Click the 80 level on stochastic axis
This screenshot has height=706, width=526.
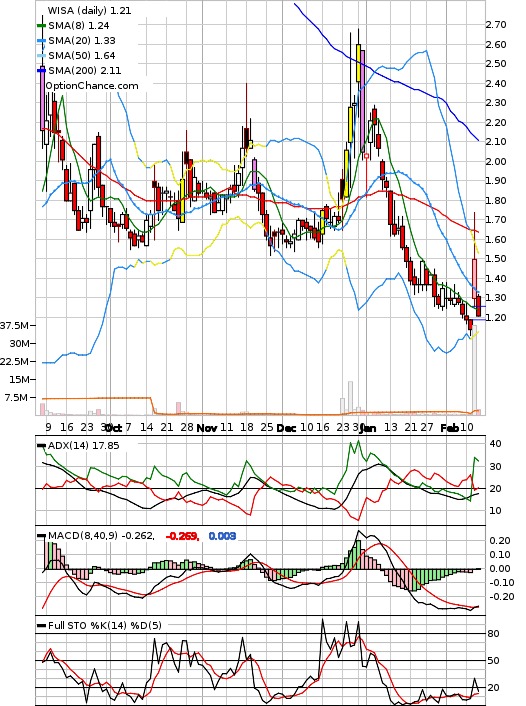pyautogui.click(x=494, y=634)
